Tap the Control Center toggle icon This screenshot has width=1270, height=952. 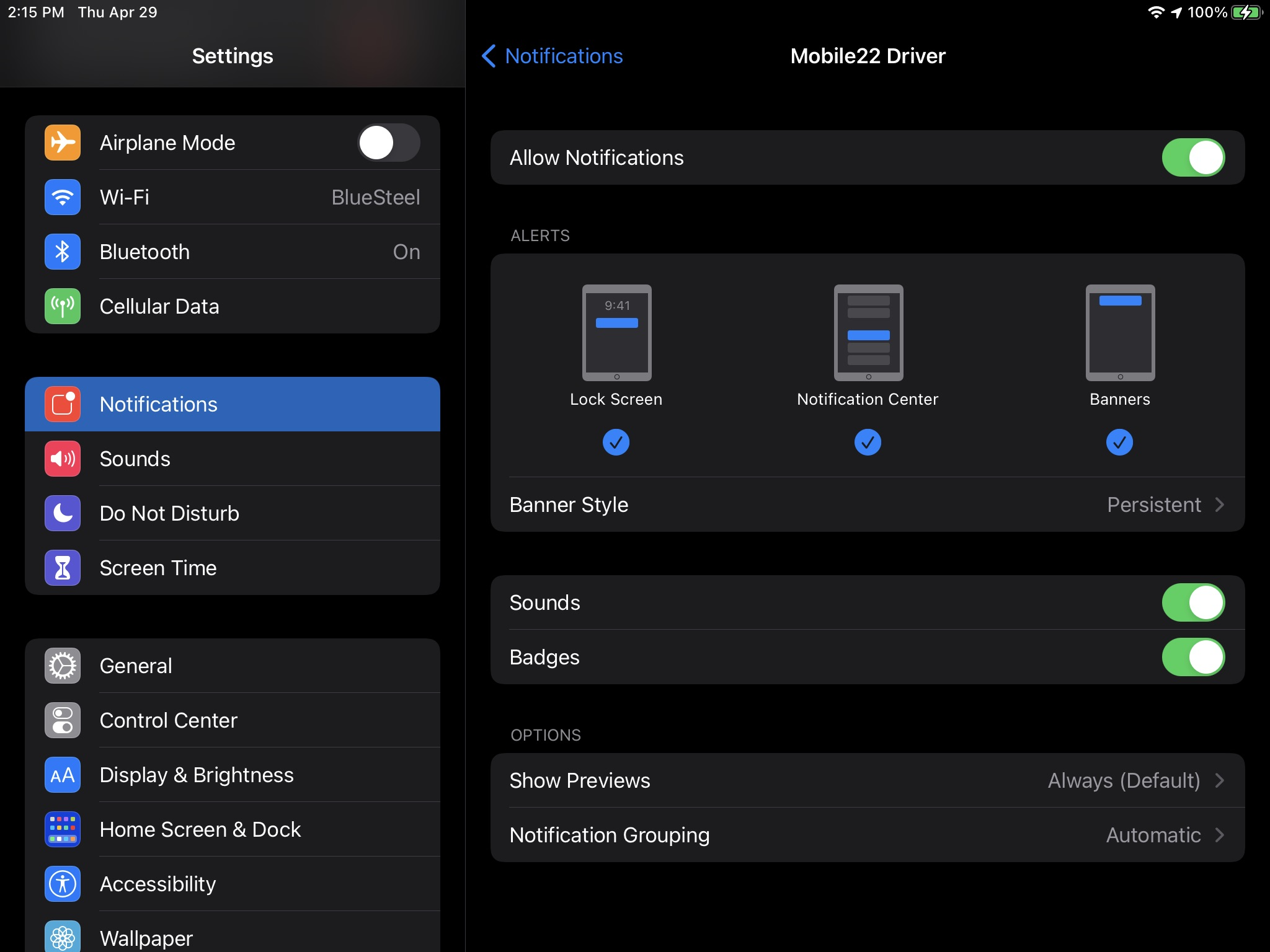tap(63, 720)
